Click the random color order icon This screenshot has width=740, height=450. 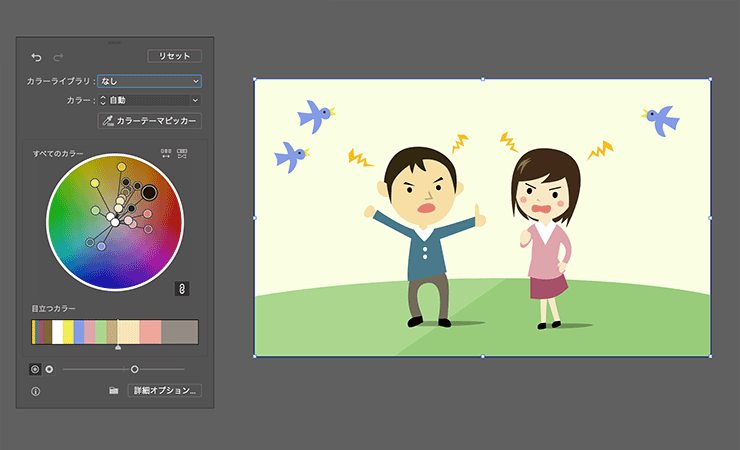pyautogui.click(x=166, y=153)
